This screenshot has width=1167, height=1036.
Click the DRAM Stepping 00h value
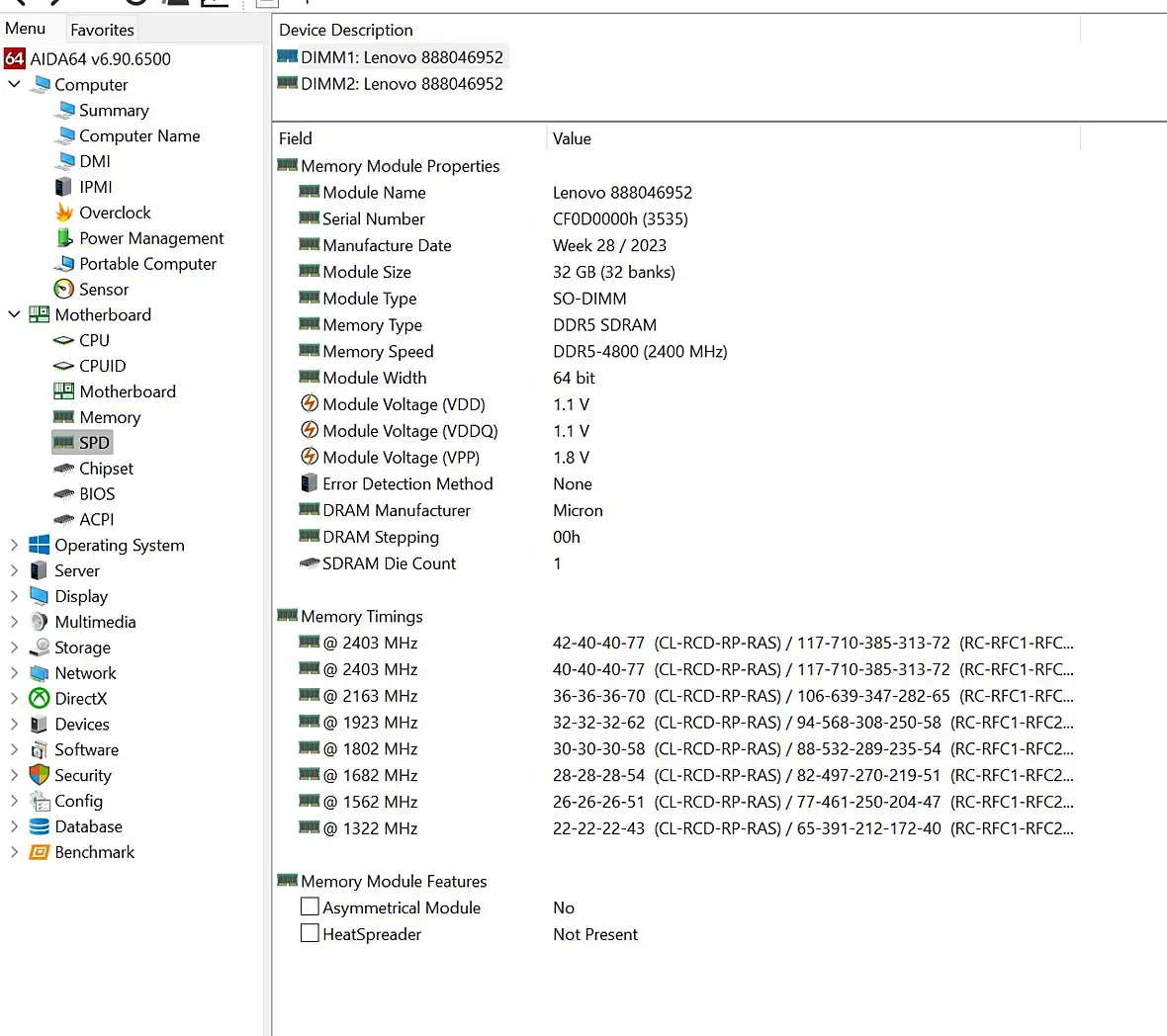pos(567,537)
